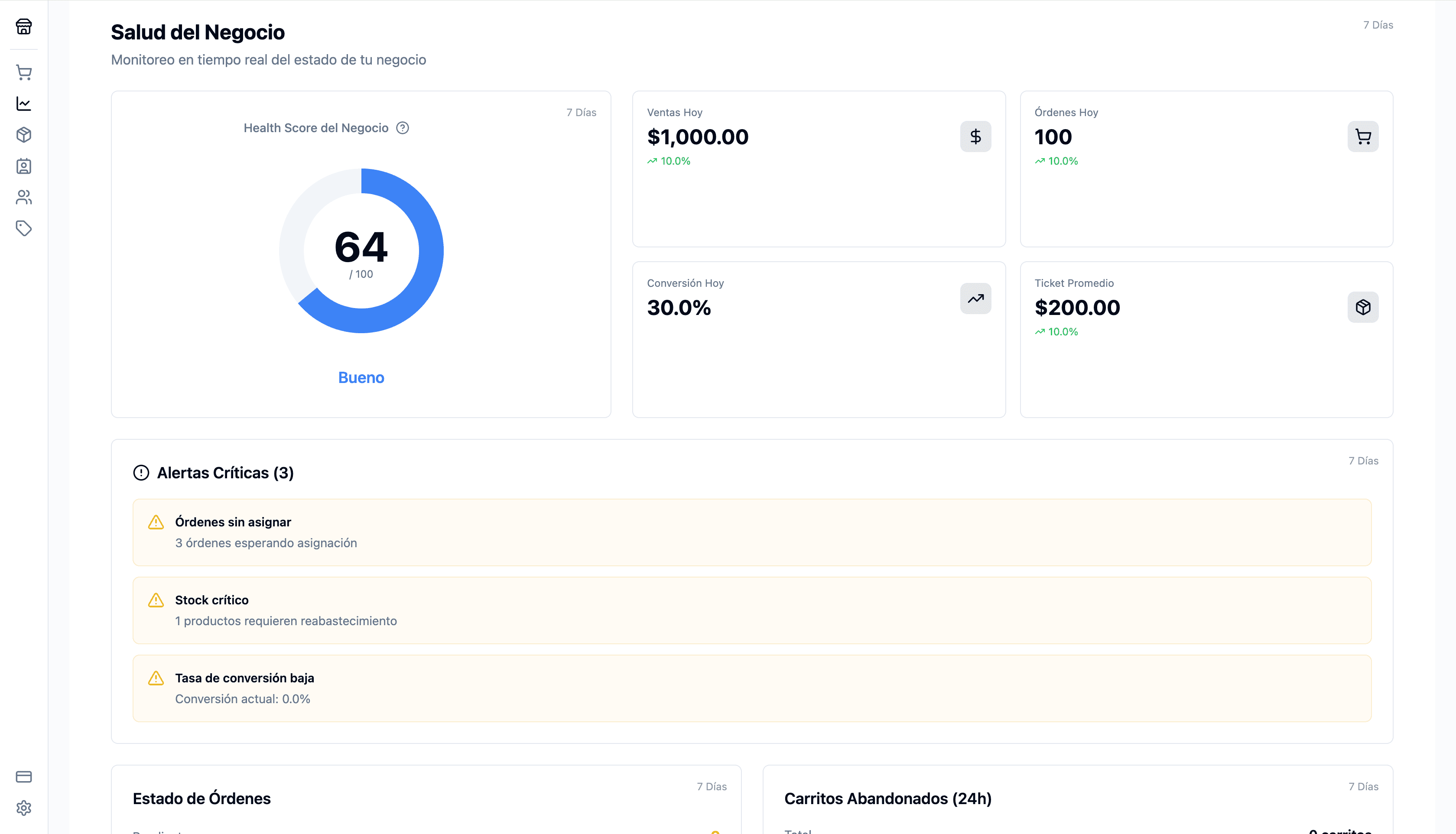Click the 7 Días label at page top
The height and width of the screenshot is (834, 1456).
(x=1378, y=25)
